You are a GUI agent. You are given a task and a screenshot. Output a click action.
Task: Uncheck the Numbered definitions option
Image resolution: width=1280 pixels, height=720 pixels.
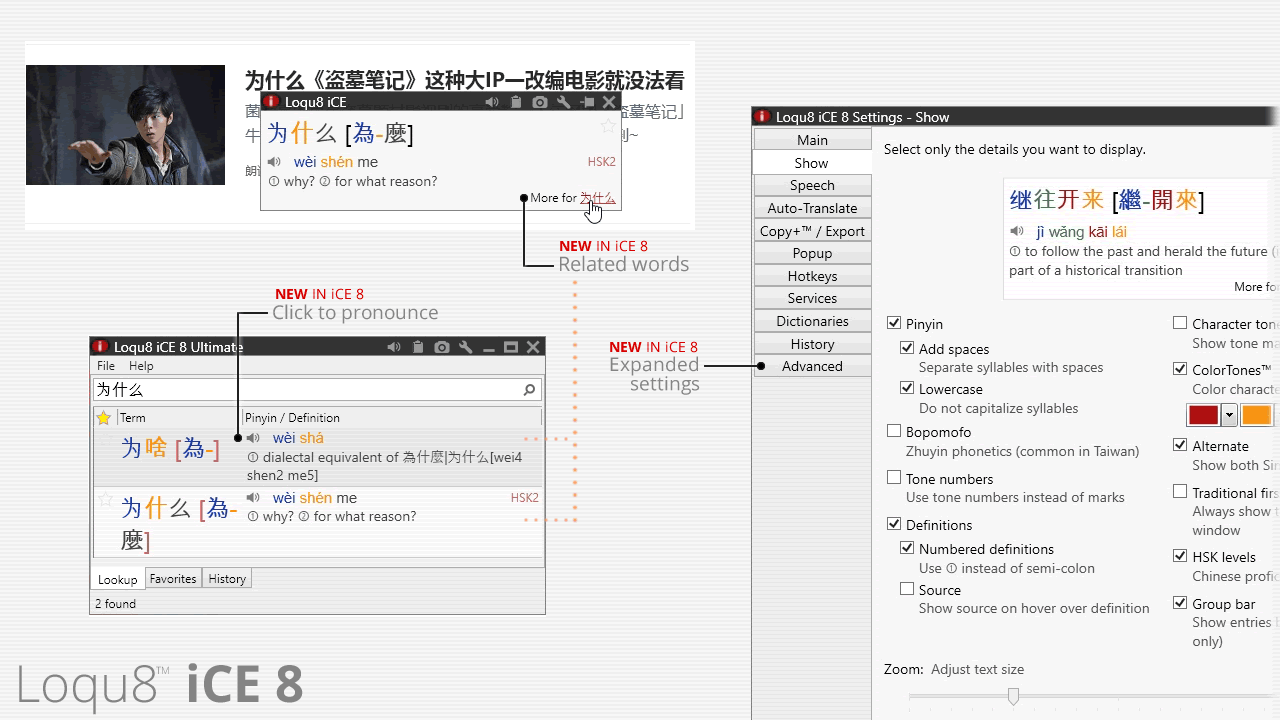tap(907, 548)
